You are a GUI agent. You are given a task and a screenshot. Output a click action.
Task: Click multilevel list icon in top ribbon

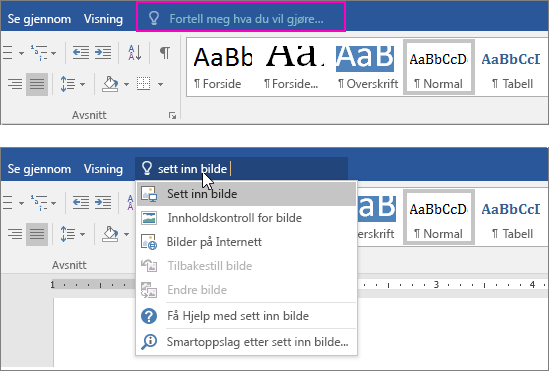point(43,53)
